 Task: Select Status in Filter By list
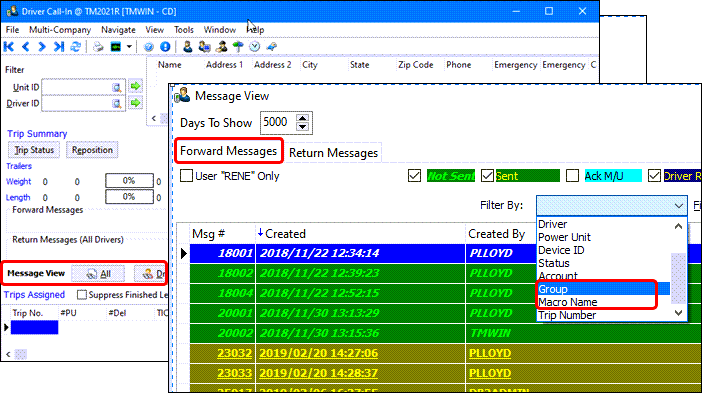coord(604,263)
